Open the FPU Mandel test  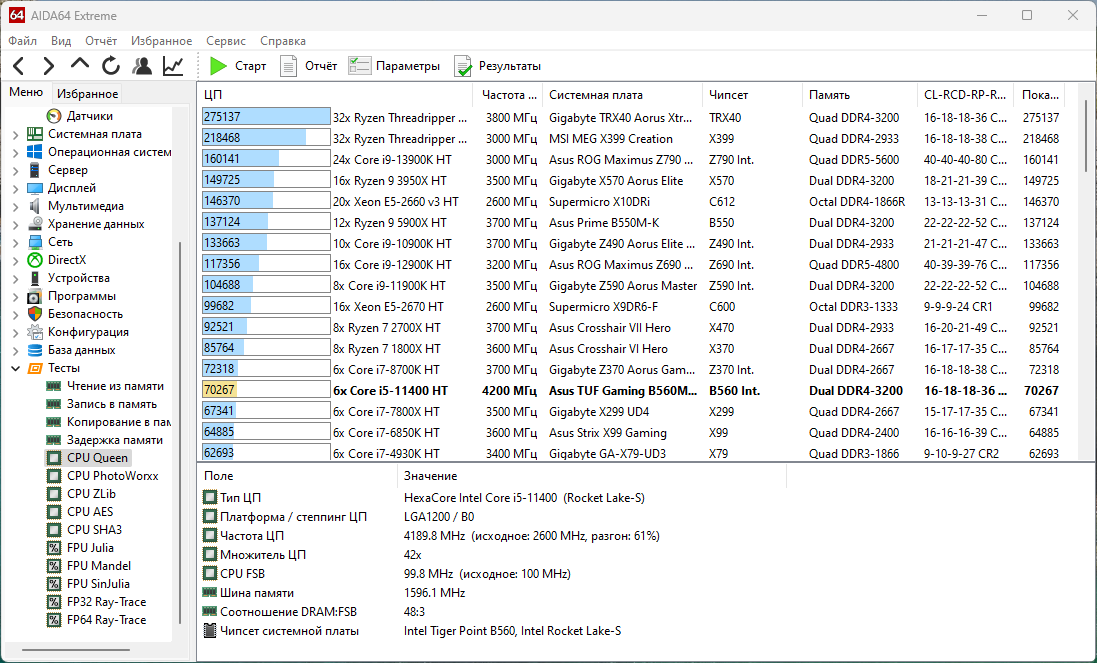(x=99, y=566)
